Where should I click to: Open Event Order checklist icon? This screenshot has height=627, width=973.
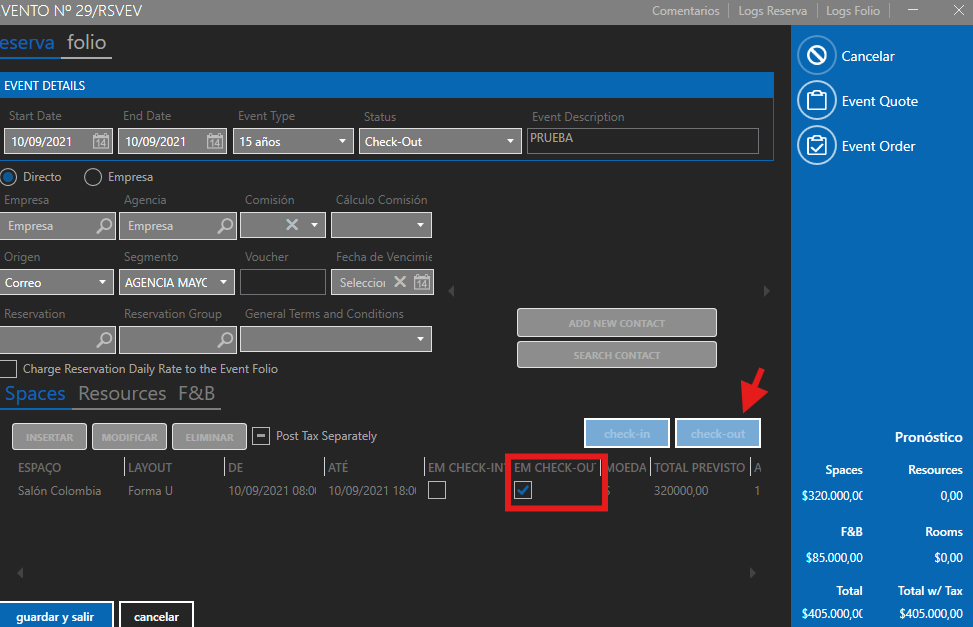coord(816,146)
